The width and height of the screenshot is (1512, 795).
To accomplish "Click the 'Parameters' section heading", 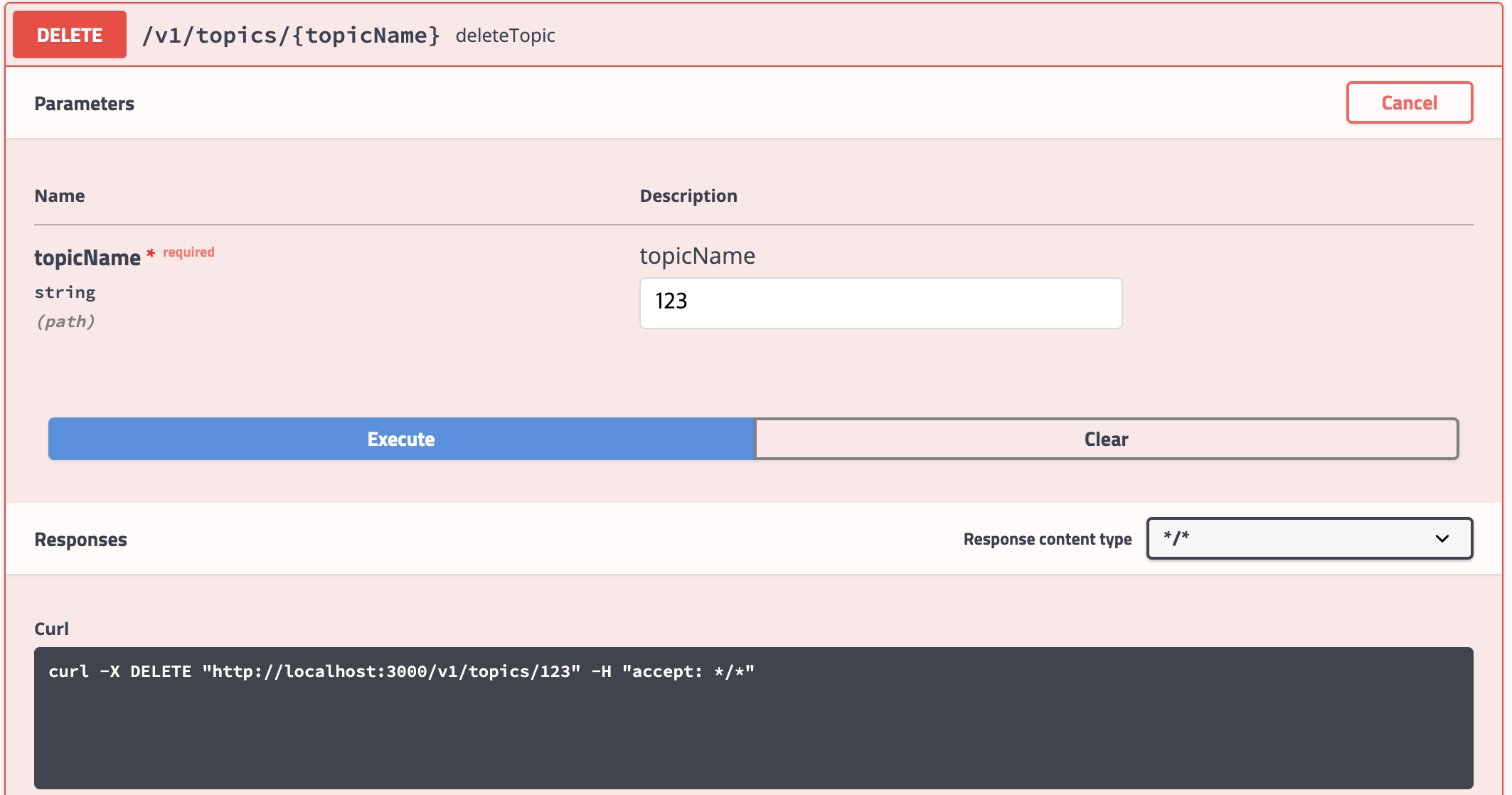I will point(84,104).
